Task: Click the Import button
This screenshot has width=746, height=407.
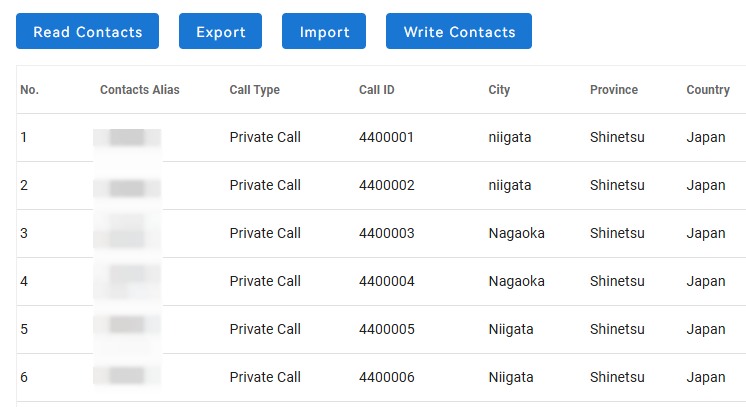Action: click(324, 32)
